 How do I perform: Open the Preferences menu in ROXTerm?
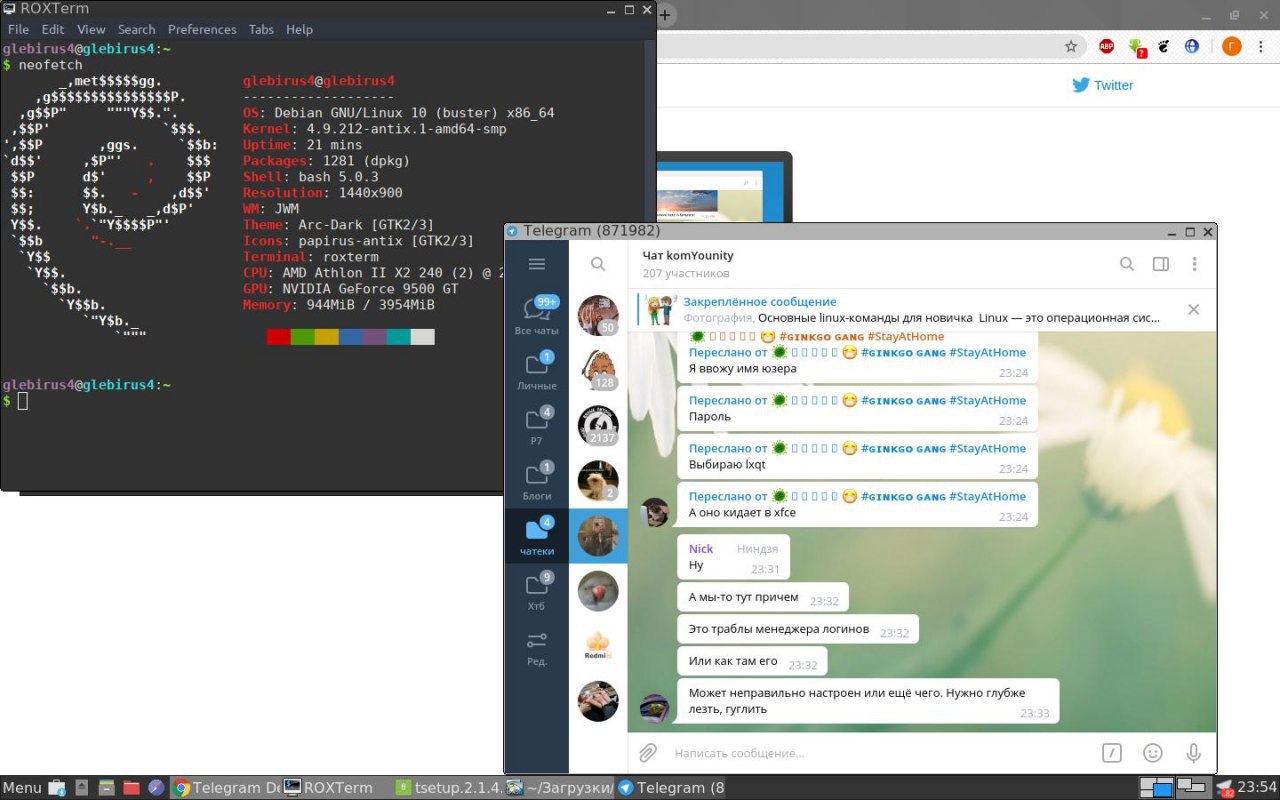(x=202, y=29)
